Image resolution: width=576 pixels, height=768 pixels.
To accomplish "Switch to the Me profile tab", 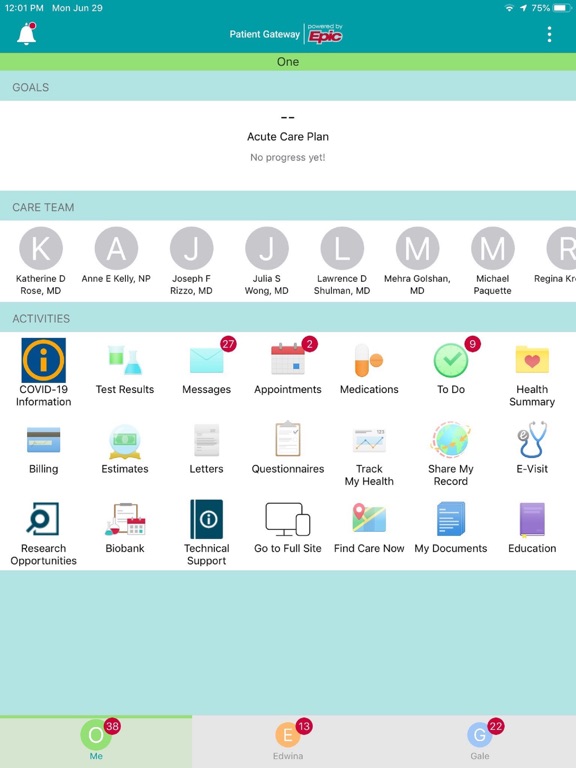I will click(96, 741).
